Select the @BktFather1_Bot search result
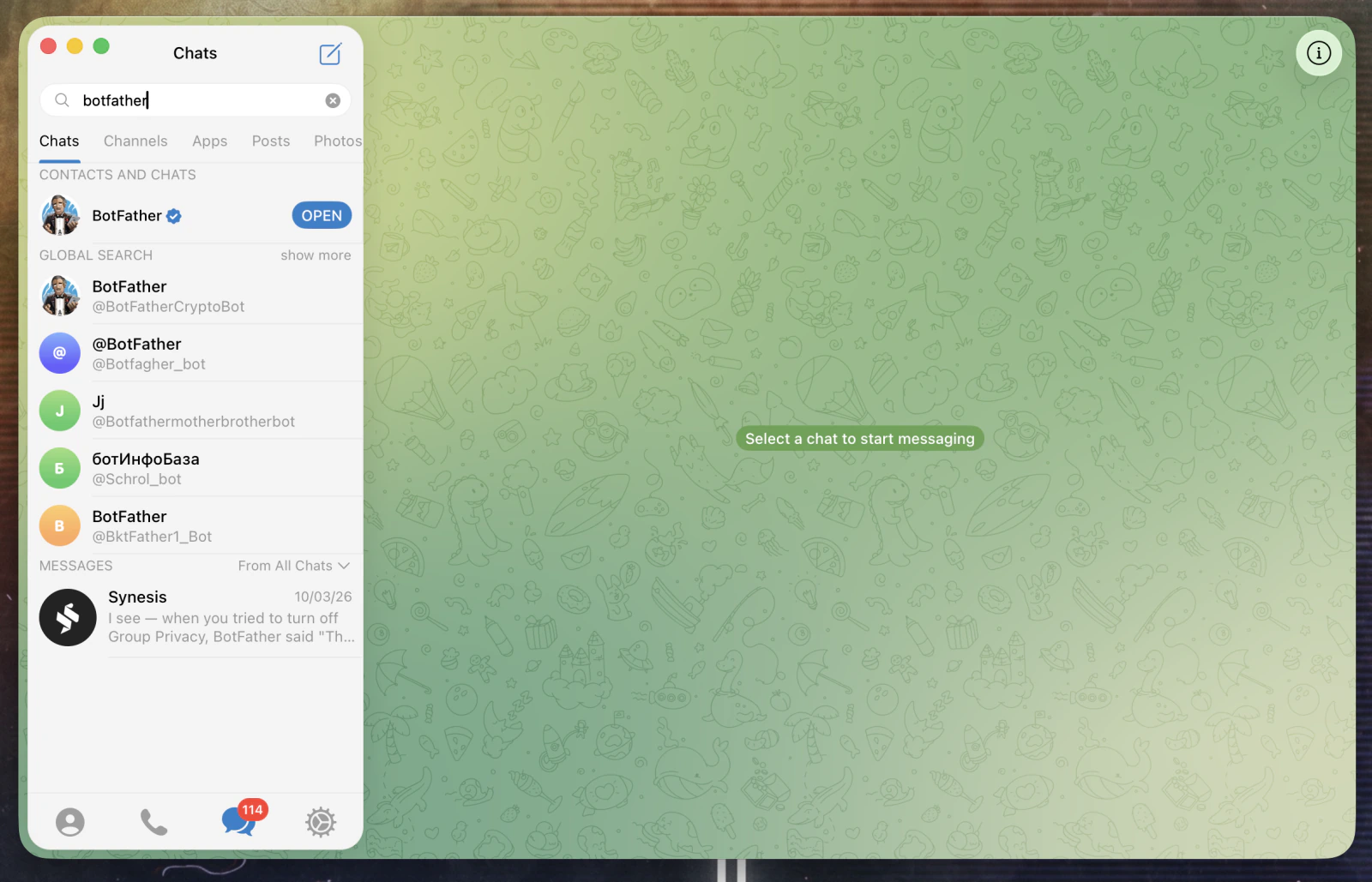This screenshot has height=882, width=1372. [x=196, y=525]
